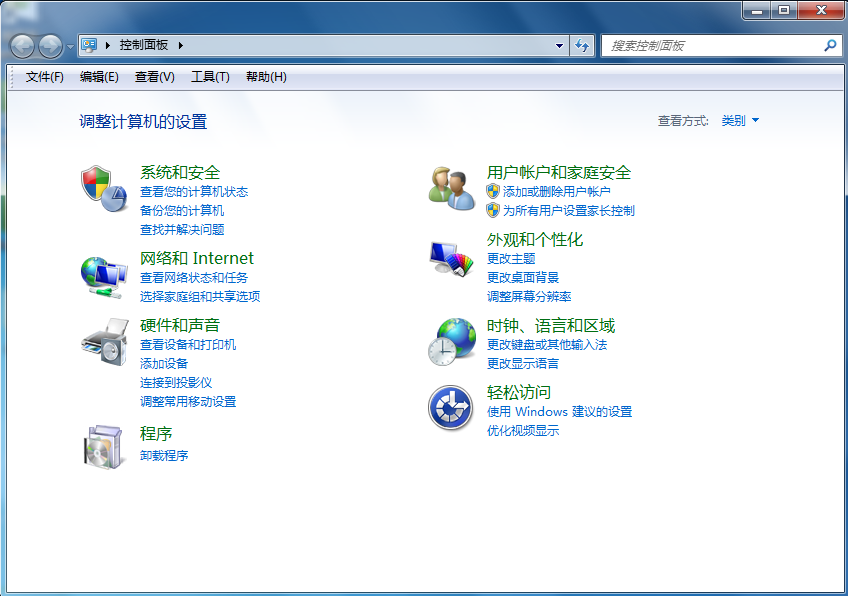Click 查看您的计算机状态 link
848x596 pixels.
pos(194,191)
